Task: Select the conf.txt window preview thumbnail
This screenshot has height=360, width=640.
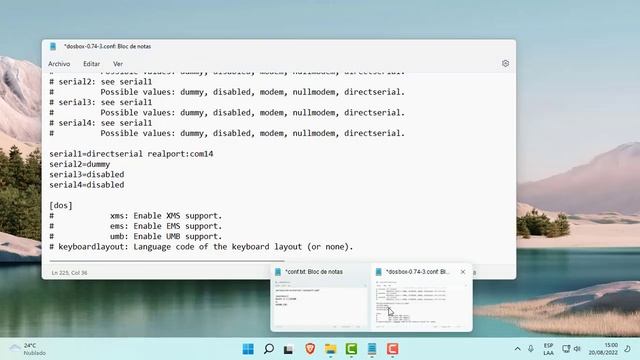Action: click(x=320, y=304)
